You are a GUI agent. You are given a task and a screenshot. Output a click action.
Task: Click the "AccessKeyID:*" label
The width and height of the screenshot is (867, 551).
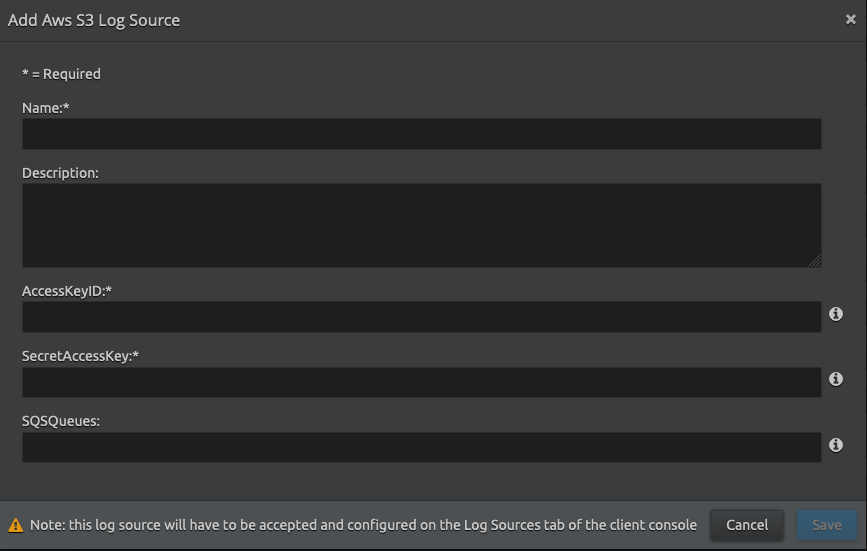coord(67,291)
